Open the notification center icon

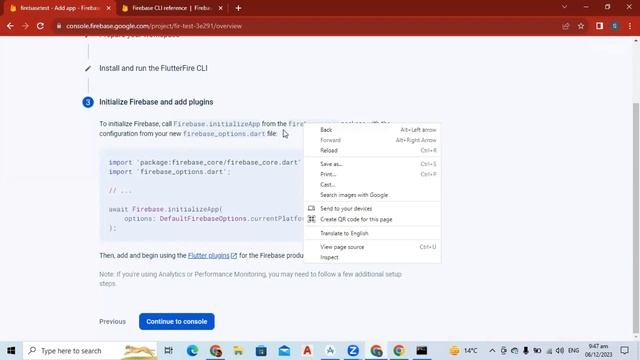[x=624, y=350]
